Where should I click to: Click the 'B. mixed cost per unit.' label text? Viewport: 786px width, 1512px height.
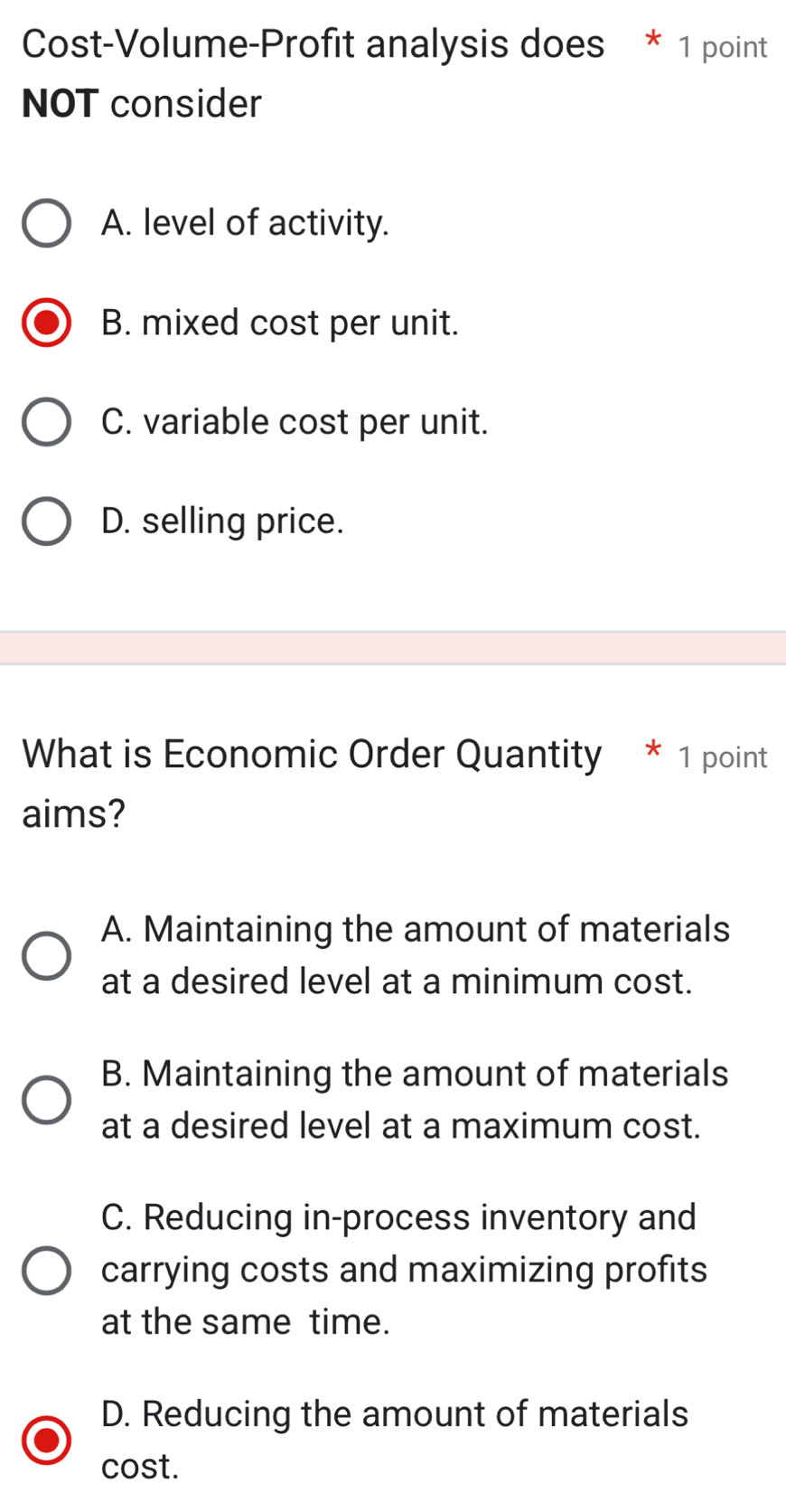[280, 323]
